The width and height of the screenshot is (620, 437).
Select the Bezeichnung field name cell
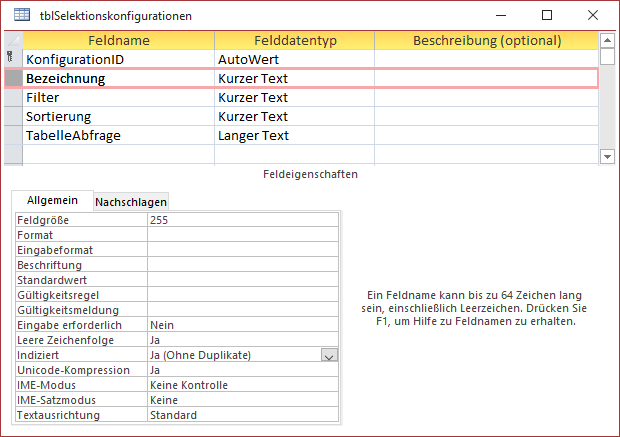tap(119, 78)
